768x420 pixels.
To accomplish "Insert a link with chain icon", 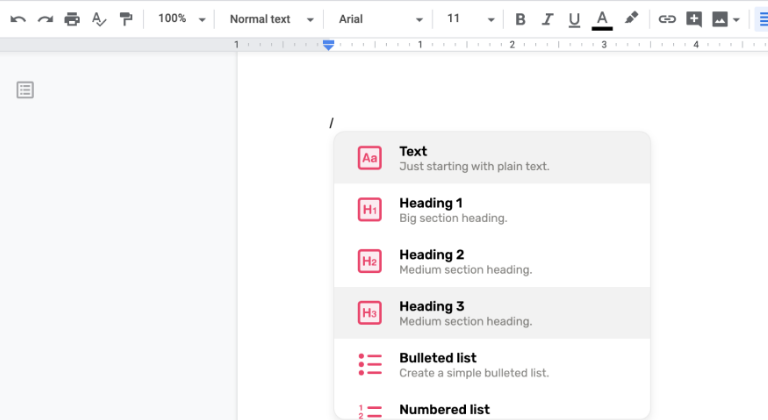I will click(667, 20).
